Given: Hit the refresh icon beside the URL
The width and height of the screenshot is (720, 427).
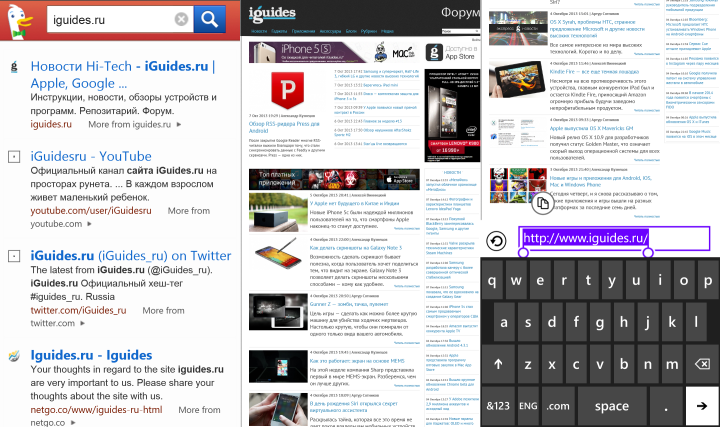Looking at the screenshot, I should 497,241.
